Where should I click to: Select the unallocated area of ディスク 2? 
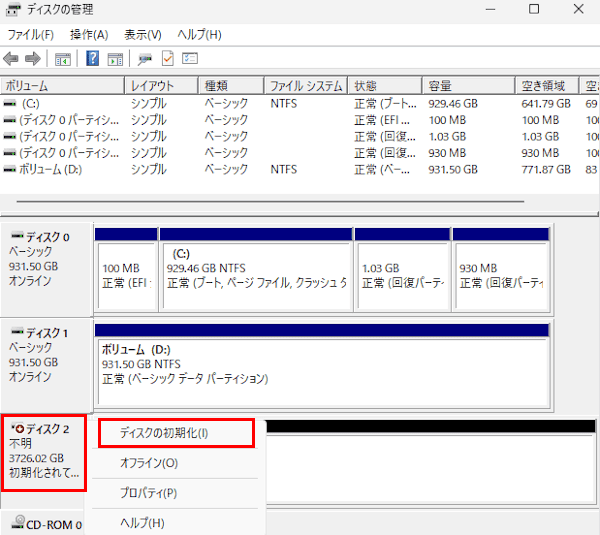click(x=430, y=463)
